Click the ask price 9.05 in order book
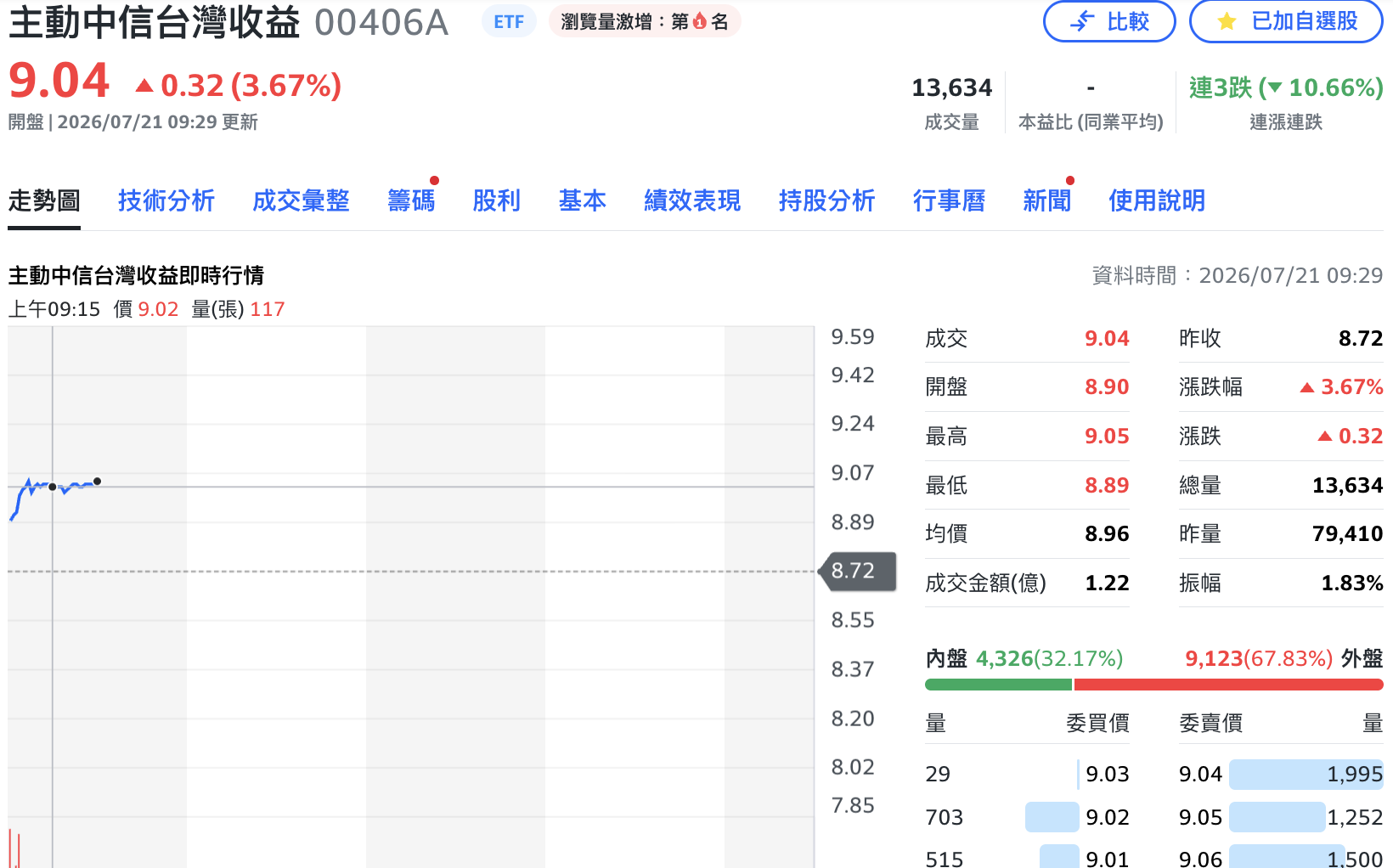The height and width of the screenshot is (868, 1393). [1200, 818]
